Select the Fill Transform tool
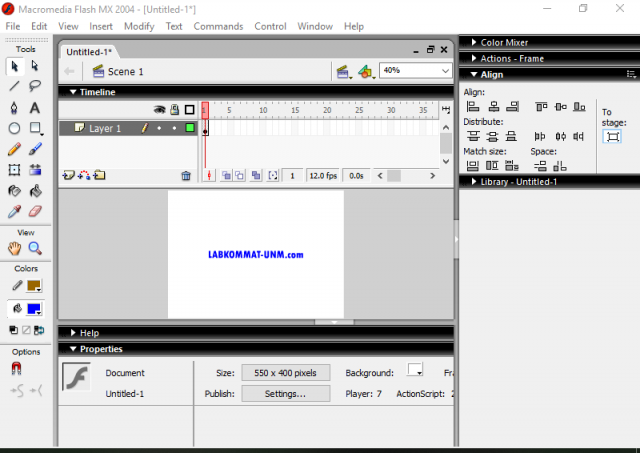The height and width of the screenshot is (453, 640). (36, 170)
